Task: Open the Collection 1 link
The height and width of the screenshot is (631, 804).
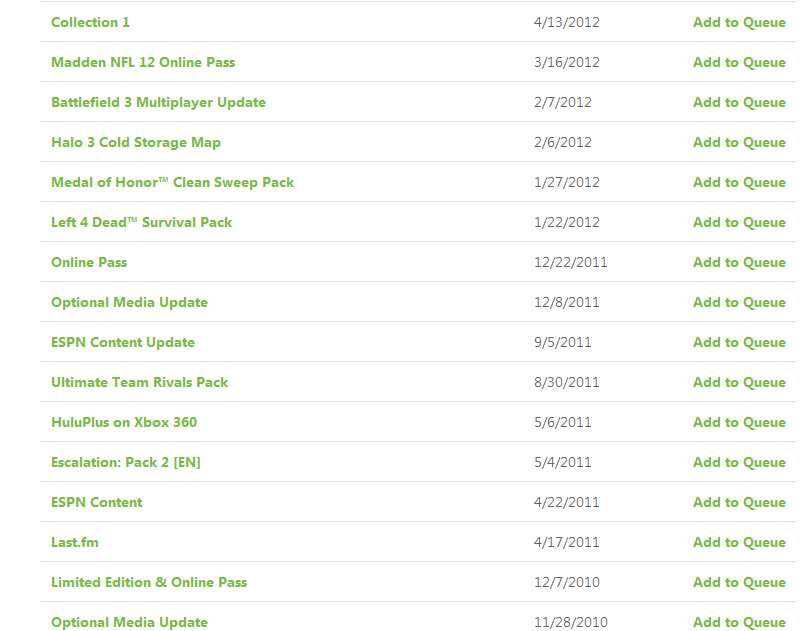Action: (90, 23)
